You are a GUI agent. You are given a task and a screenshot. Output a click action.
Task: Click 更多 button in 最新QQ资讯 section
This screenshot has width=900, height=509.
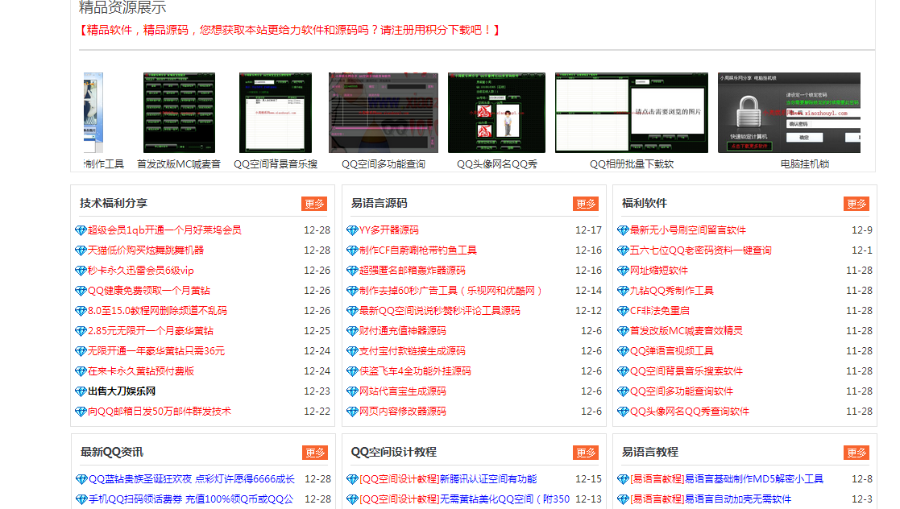(x=315, y=453)
